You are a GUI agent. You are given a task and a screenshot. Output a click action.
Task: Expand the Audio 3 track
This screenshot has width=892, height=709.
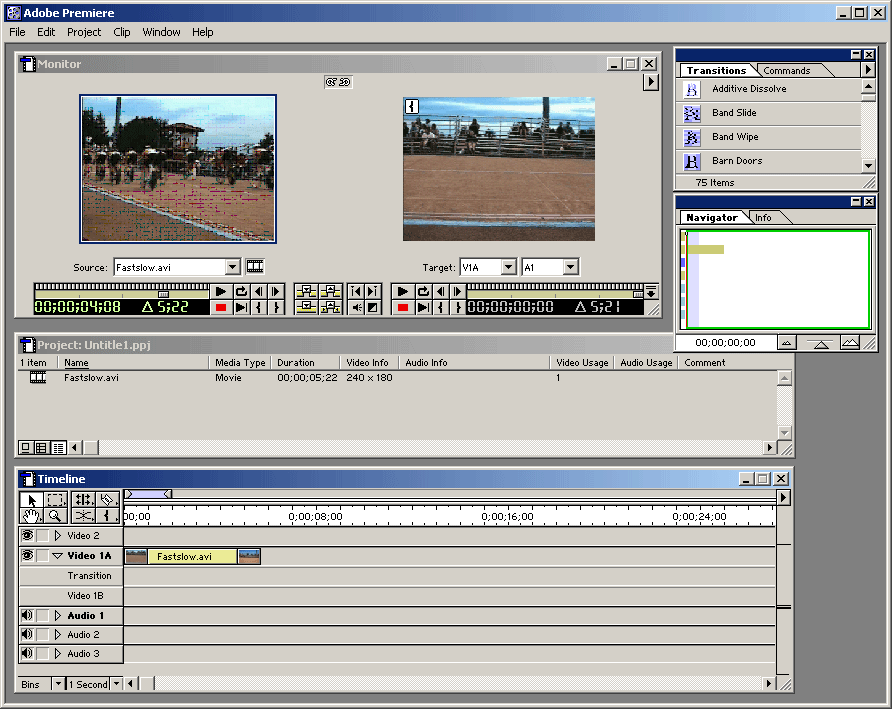click(57, 653)
